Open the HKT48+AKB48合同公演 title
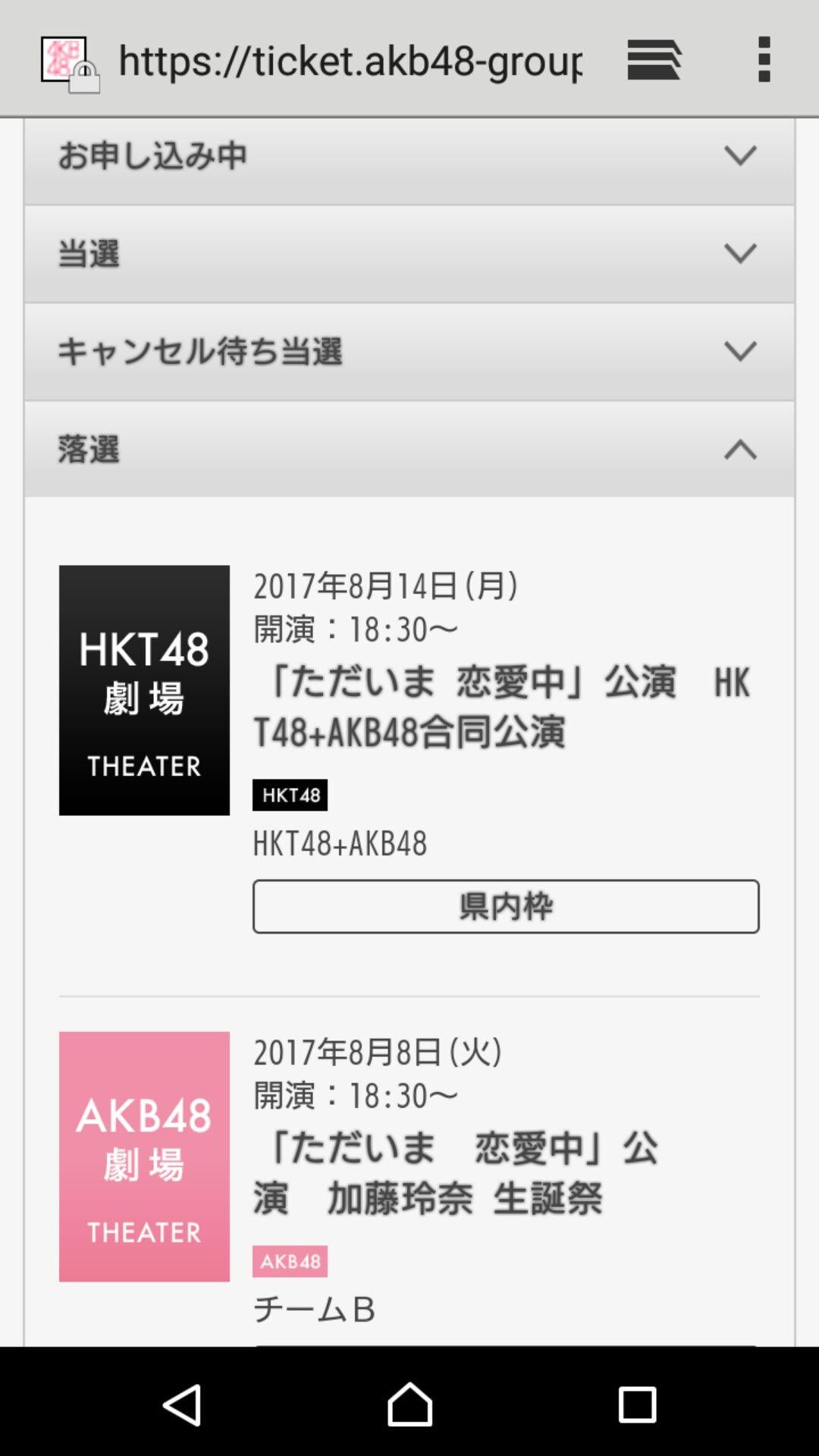Screen dimensions: 819x1456 click(502, 707)
